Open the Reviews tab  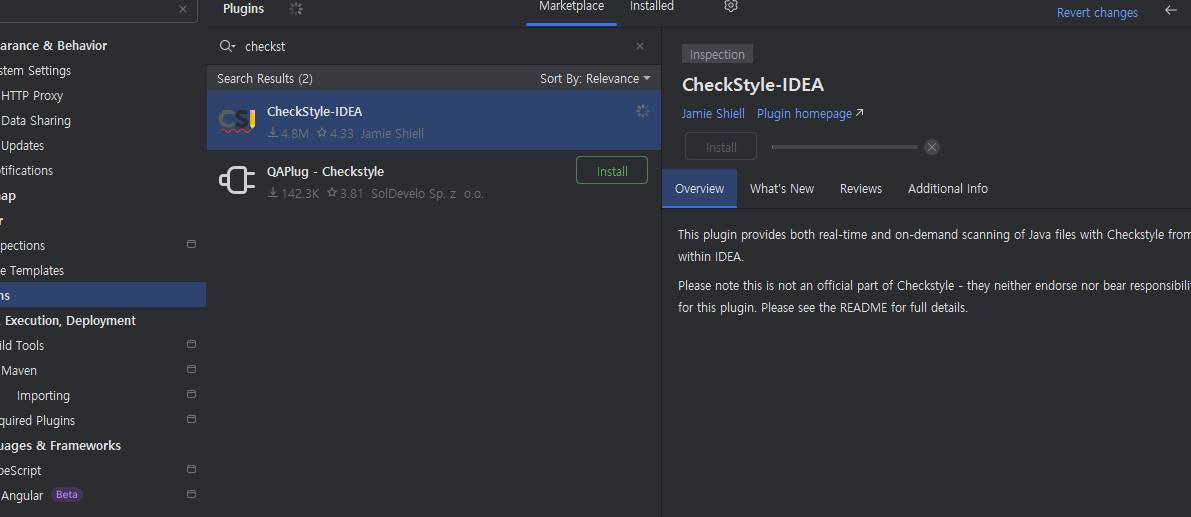[x=861, y=188]
